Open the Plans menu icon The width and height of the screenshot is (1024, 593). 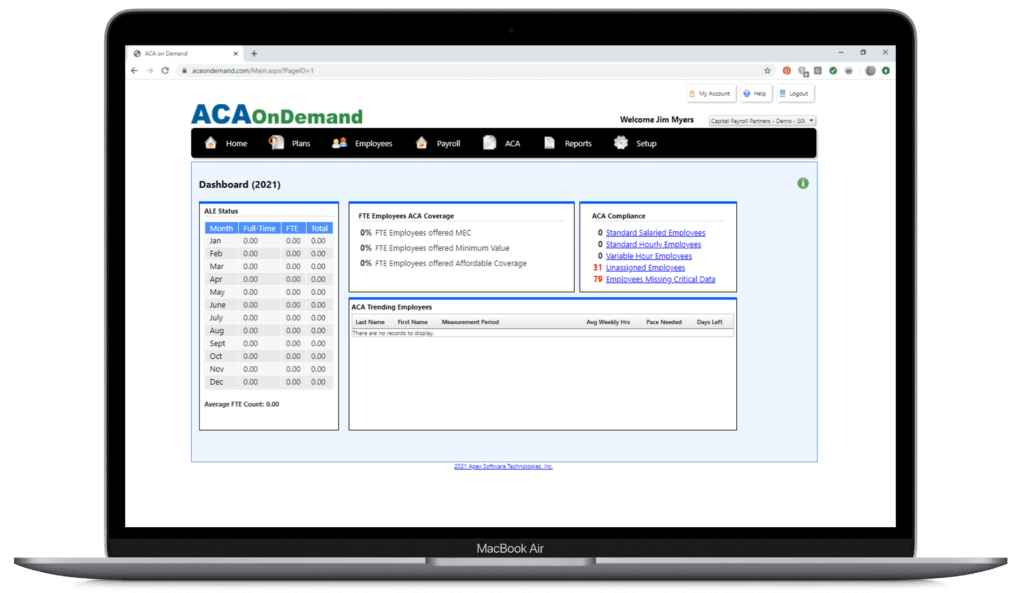point(277,143)
